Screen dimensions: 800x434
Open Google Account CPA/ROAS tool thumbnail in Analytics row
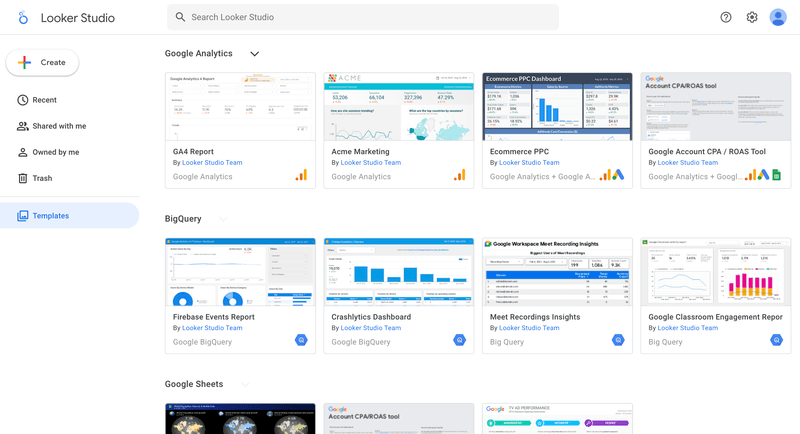[x=716, y=107]
